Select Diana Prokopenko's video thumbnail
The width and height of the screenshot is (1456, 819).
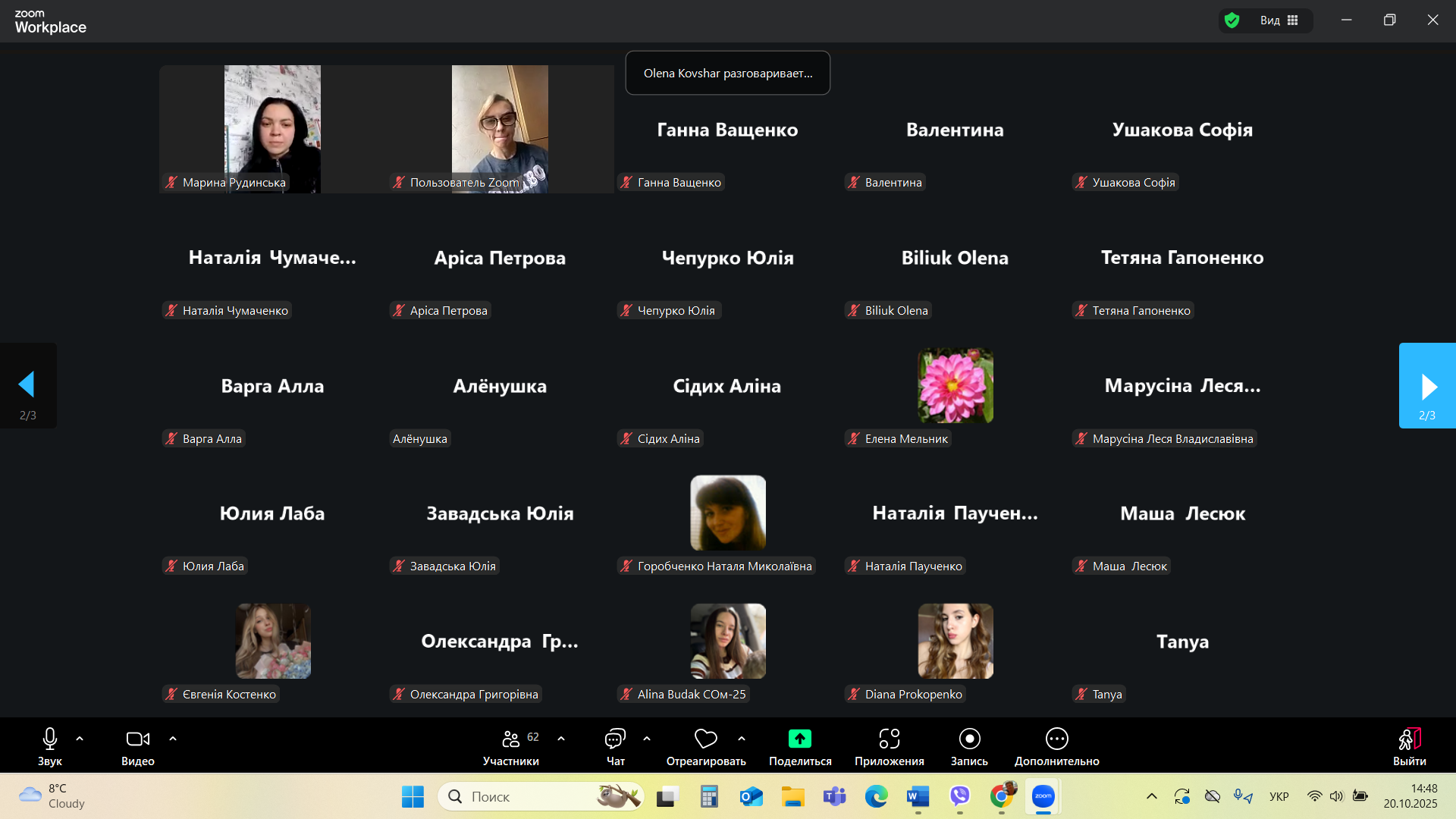pos(955,642)
